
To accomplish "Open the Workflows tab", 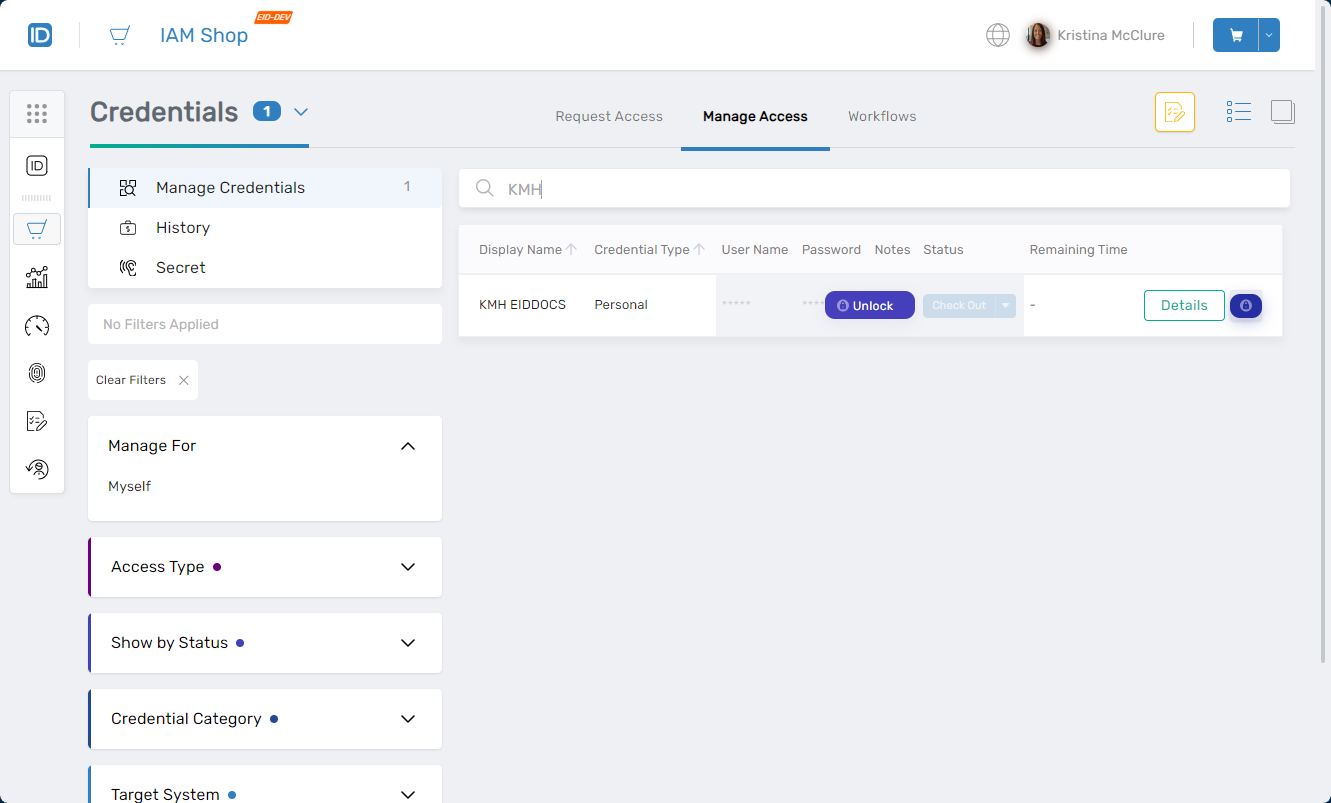I will coord(882,116).
